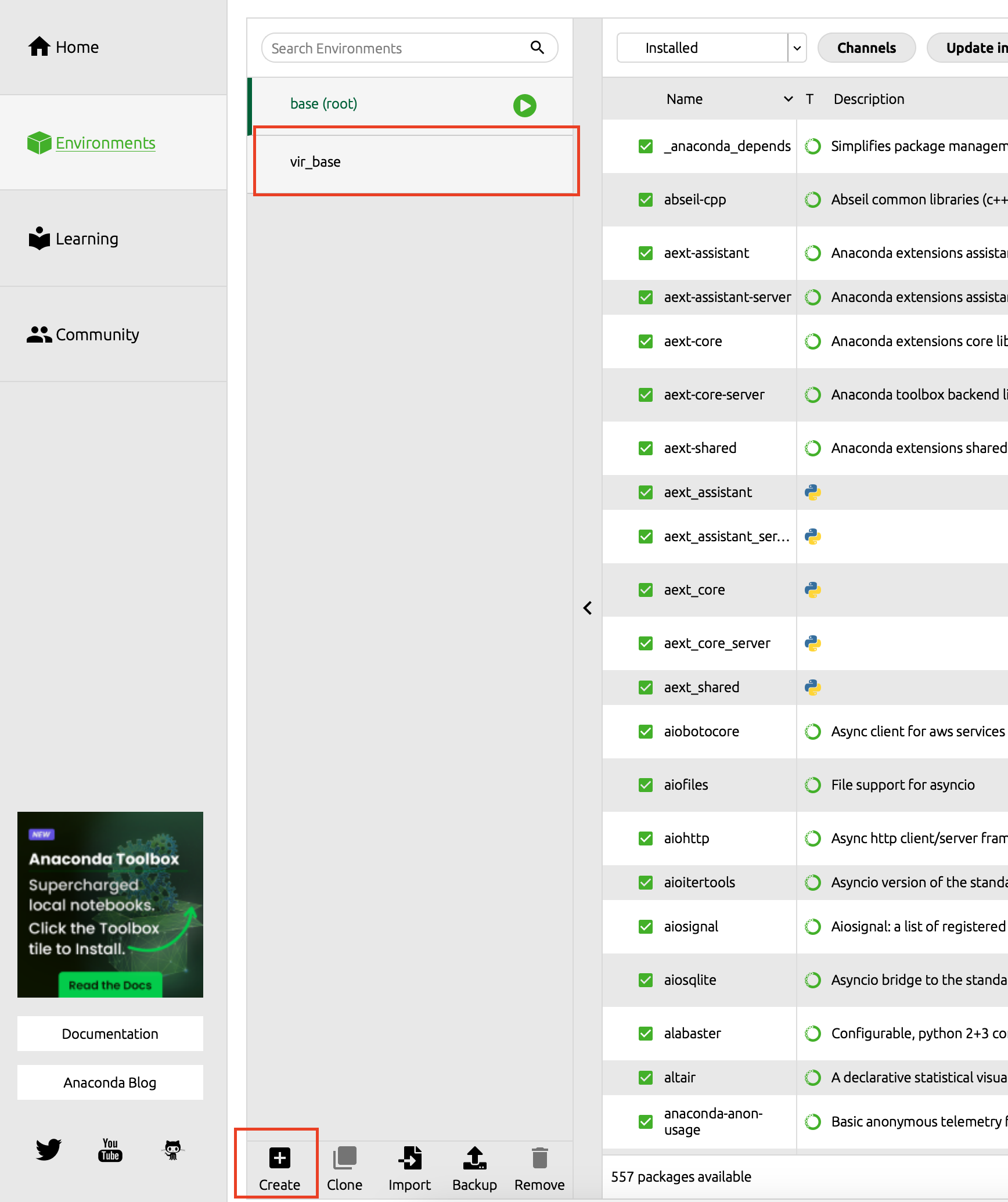Open the Community tab
Viewport: 1008px width, 1202px height.
pos(113,334)
